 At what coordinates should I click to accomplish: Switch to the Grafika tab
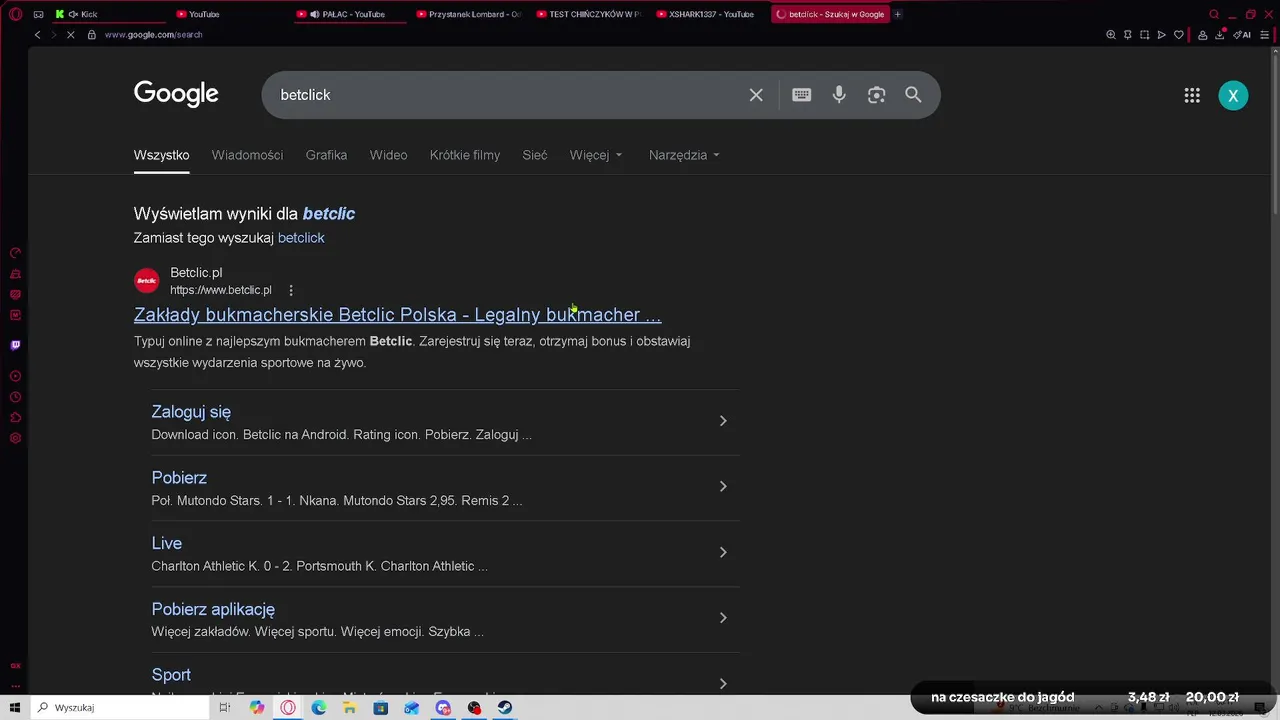[x=326, y=155]
